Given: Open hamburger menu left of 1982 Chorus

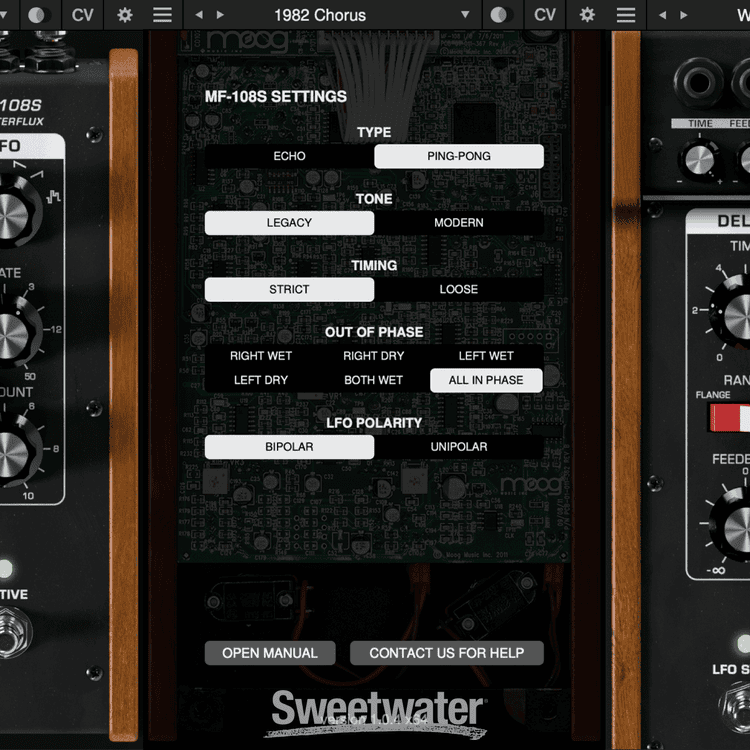Looking at the screenshot, I should (162, 15).
